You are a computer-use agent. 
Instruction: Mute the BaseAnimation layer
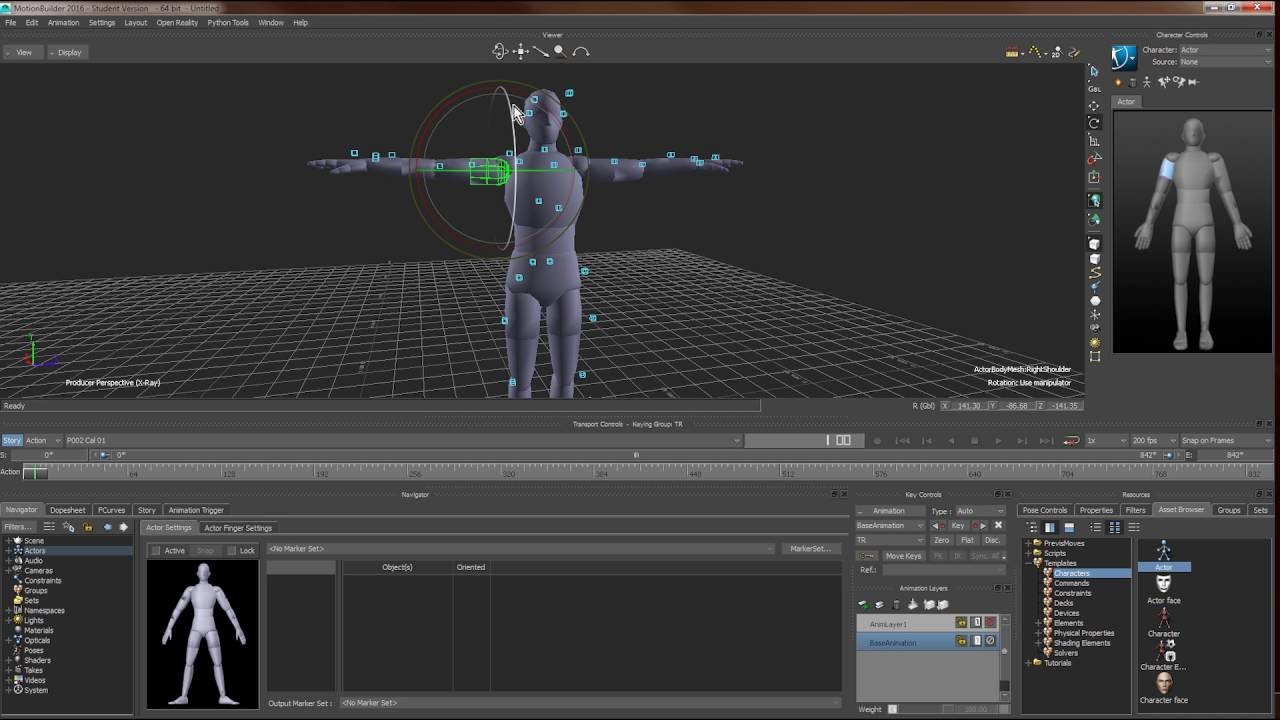[x=992, y=640]
